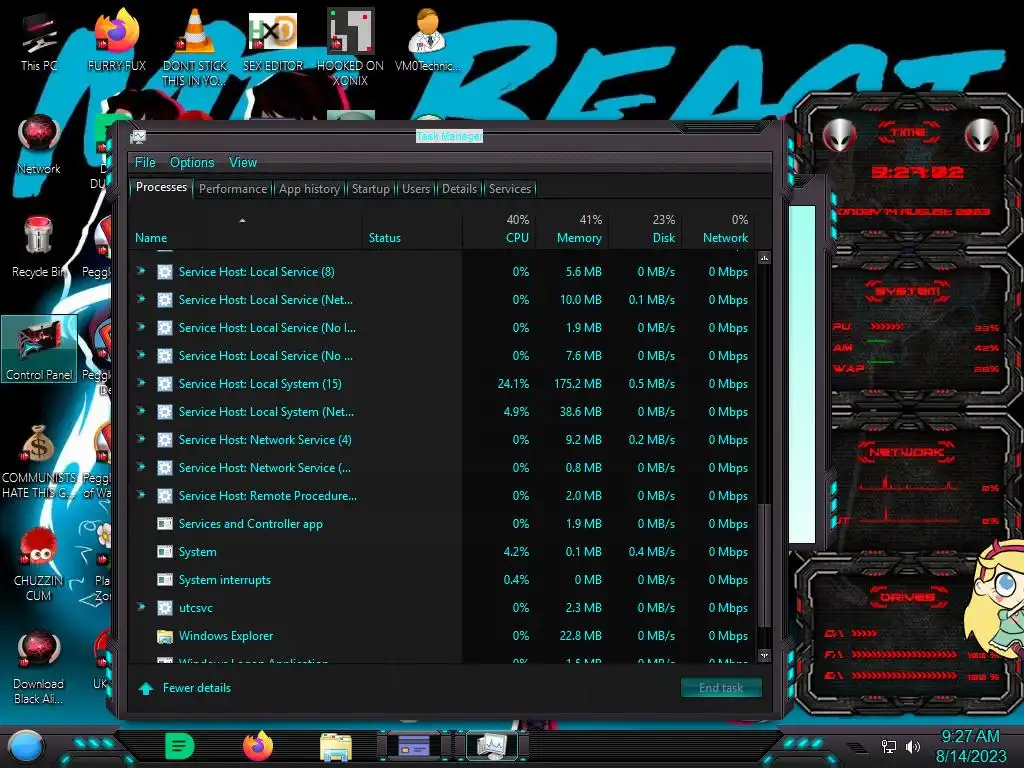
Task: Open the VLC cone desktop icon
Action: (x=195, y=47)
